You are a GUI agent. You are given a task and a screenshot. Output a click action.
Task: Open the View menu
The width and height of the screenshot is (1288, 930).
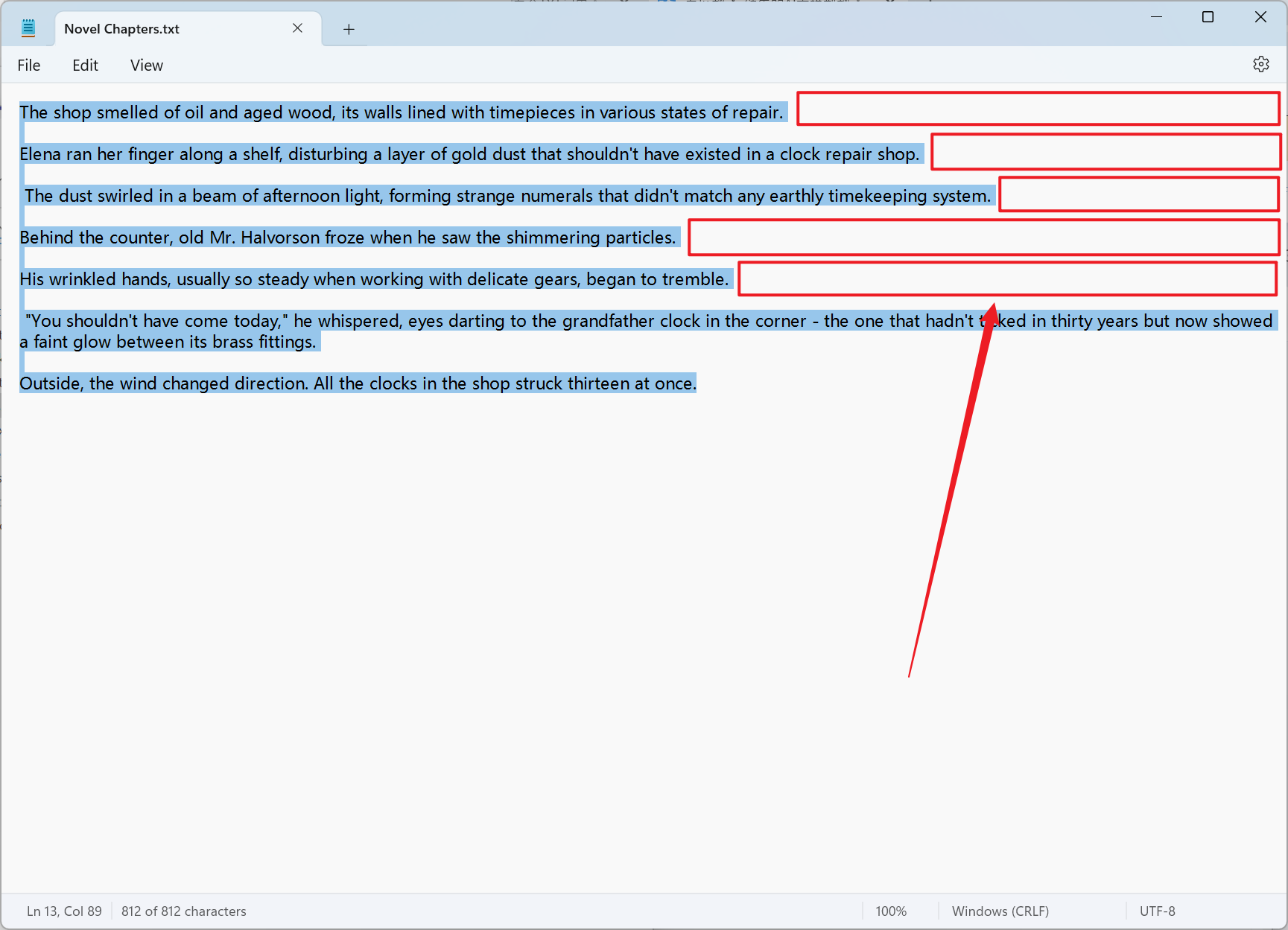pyautogui.click(x=146, y=66)
